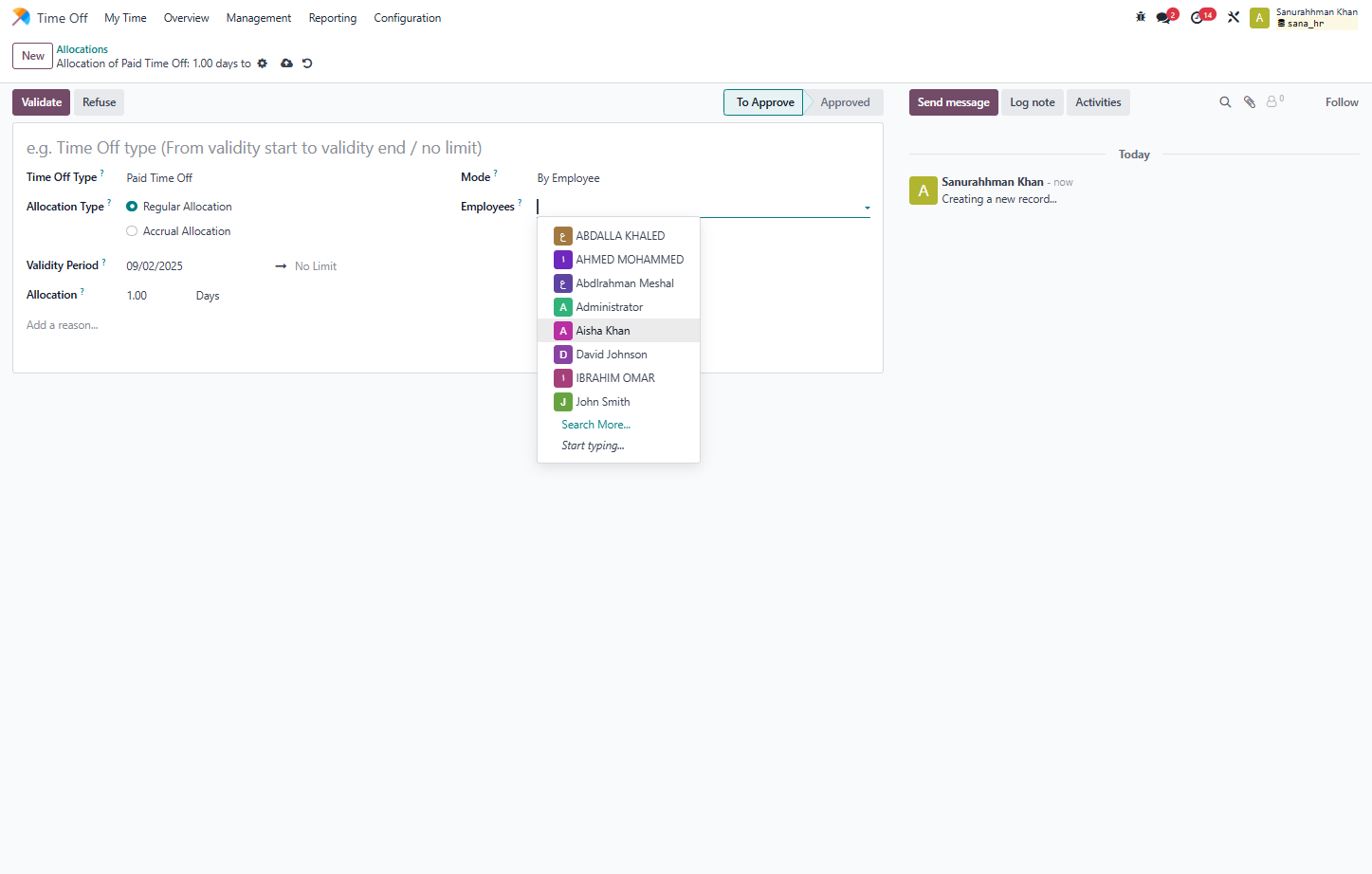
Task: Open conversations messages icon
Action: (1164, 17)
